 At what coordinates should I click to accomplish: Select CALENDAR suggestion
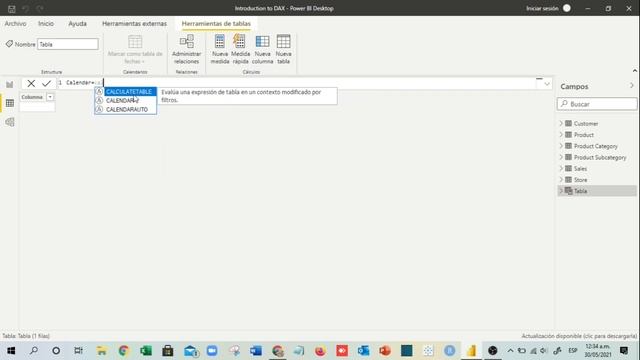coord(125,100)
